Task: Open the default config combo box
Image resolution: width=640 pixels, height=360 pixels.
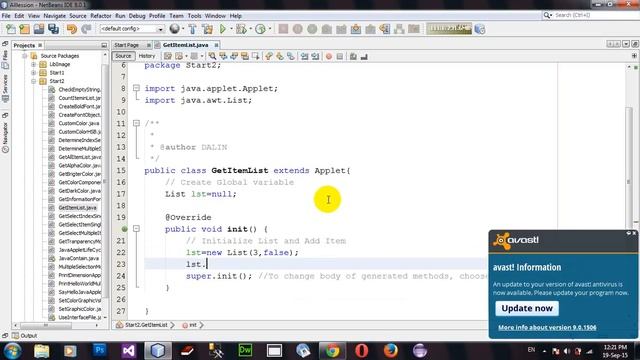Action: click(x=132, y=29)
